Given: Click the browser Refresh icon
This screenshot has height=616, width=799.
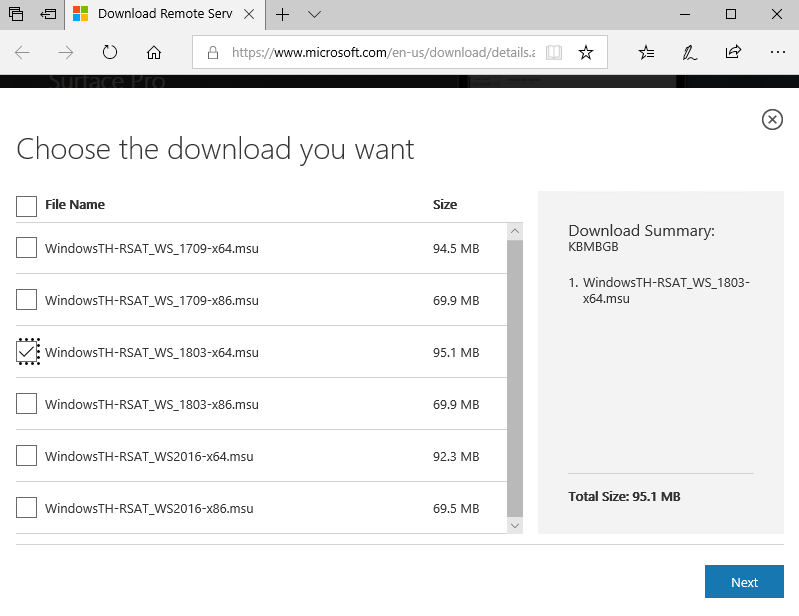Looking at the screenshot, I should [110, 52].
